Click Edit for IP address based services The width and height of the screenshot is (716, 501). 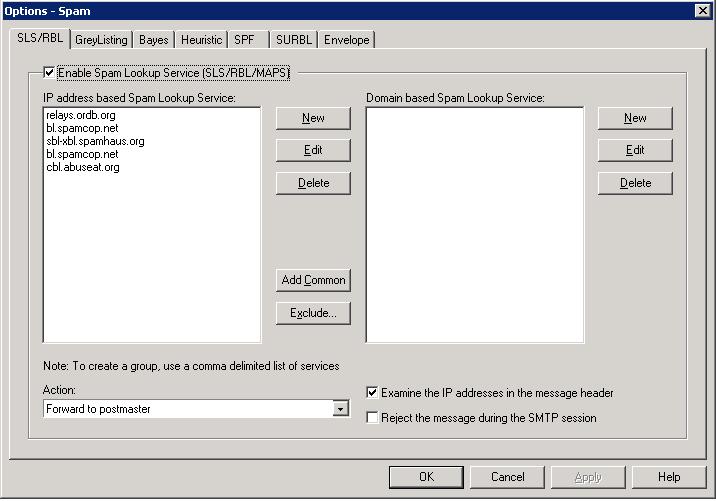point(313,150)
